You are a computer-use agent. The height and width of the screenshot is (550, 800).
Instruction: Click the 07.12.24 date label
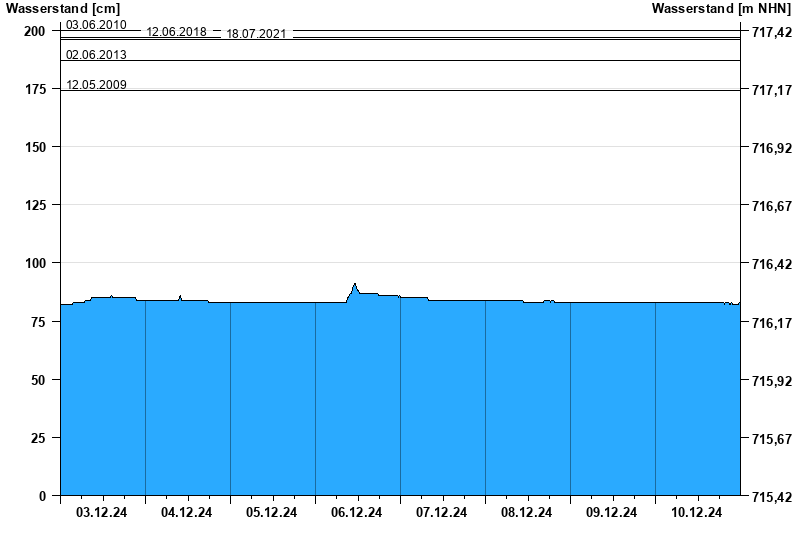[442, 513]
